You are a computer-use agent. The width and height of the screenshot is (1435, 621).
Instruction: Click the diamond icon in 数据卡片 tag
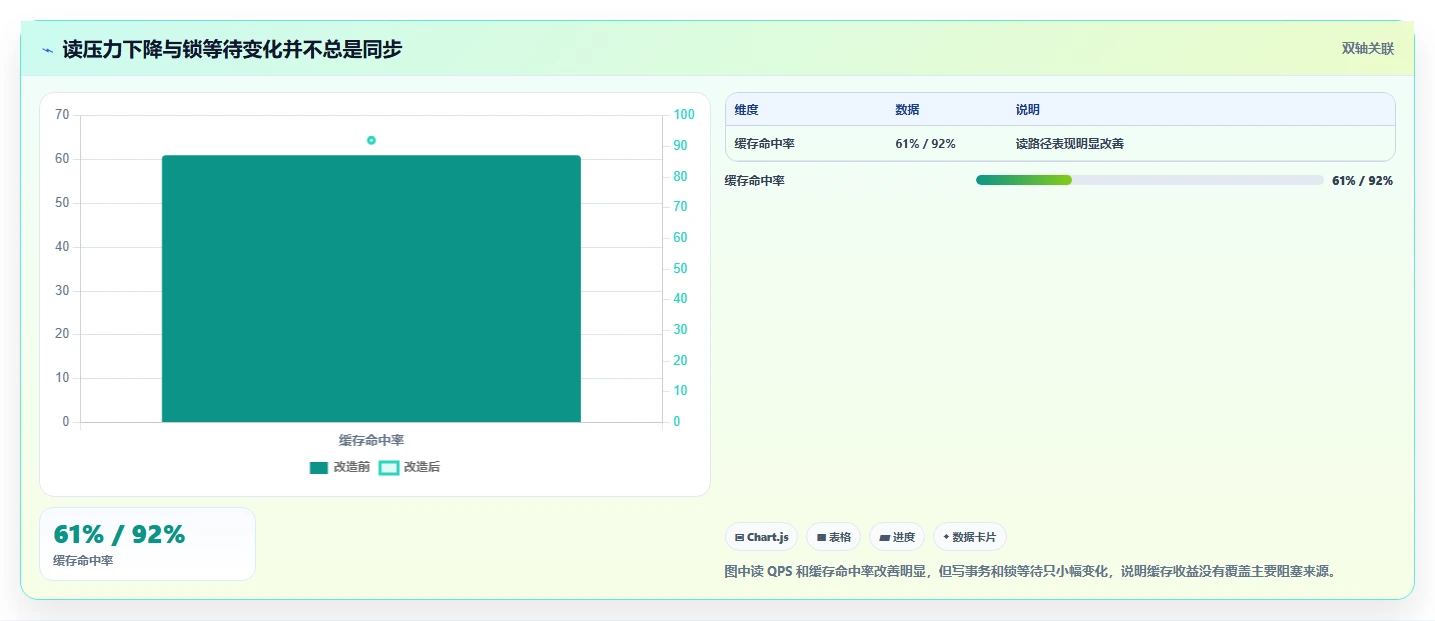[946, 537]
